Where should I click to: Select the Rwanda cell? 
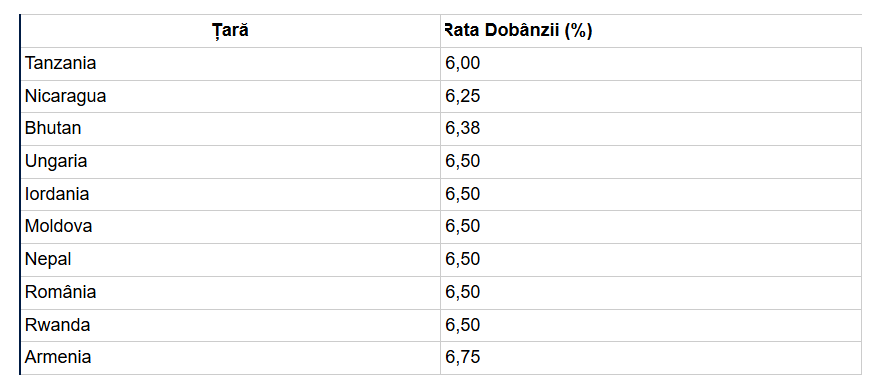231,325
